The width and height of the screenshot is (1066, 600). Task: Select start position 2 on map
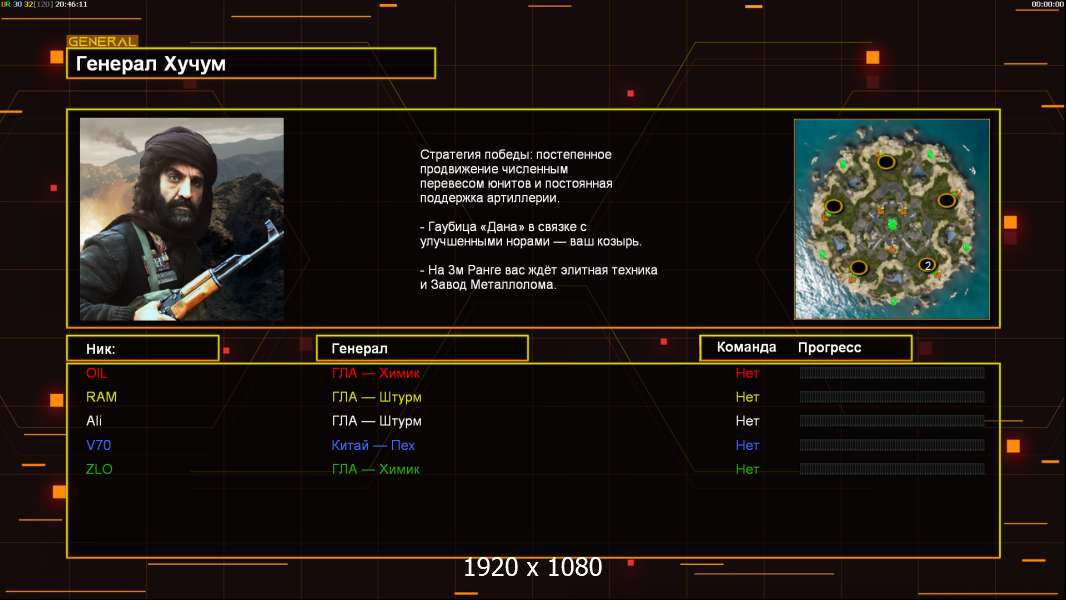[927, 265]
